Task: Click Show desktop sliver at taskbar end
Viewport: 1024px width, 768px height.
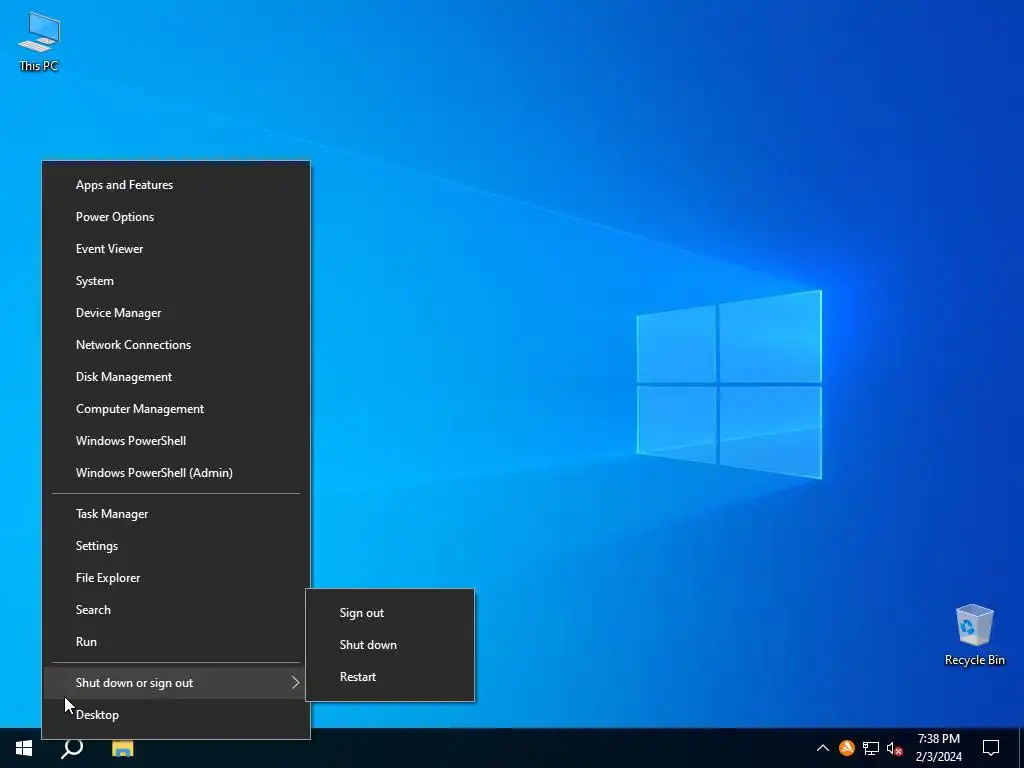Action: [1021, 748]
